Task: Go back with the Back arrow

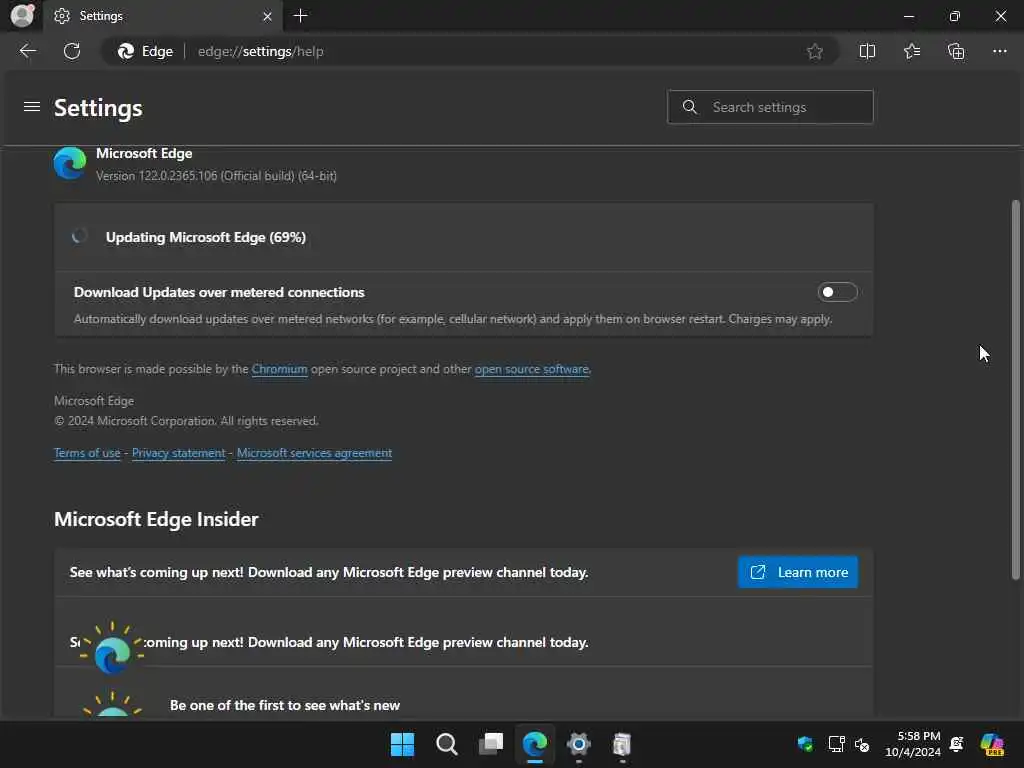Action: pyautogui.click(x=28, y=51)
